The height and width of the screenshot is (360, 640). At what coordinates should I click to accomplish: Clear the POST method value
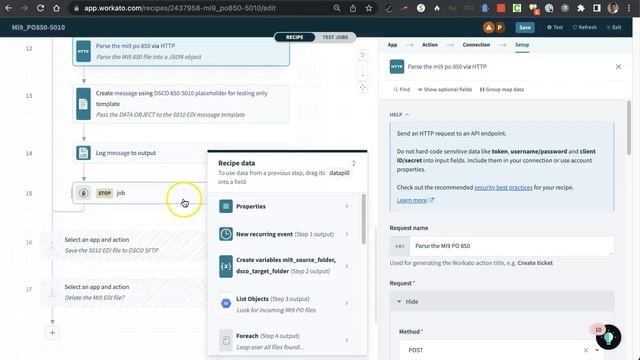point(586,350)
